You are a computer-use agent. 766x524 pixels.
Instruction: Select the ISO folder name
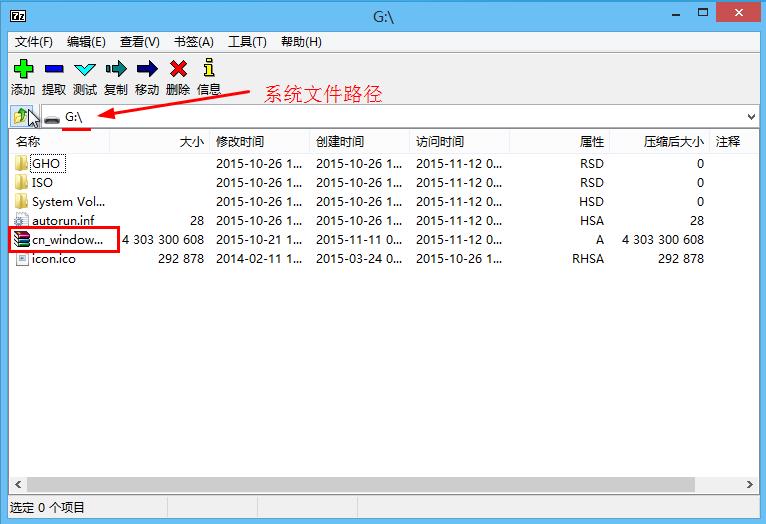(42, 182)
